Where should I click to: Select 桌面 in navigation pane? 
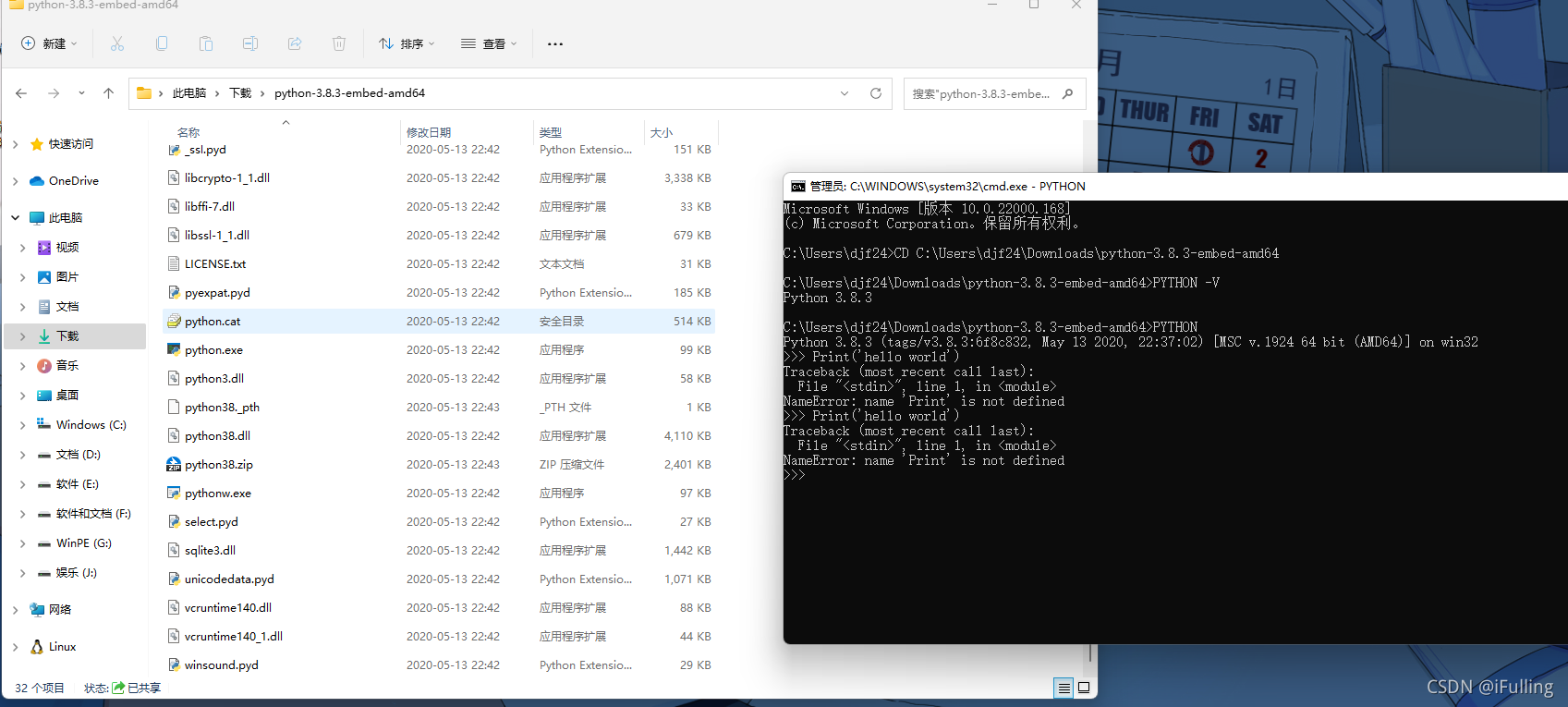pos(67,396)
